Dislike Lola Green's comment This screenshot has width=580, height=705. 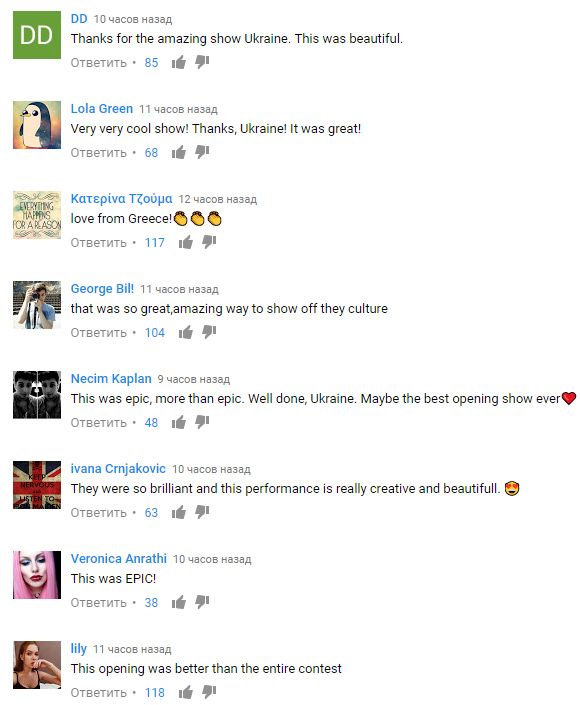tap(202, 152)
